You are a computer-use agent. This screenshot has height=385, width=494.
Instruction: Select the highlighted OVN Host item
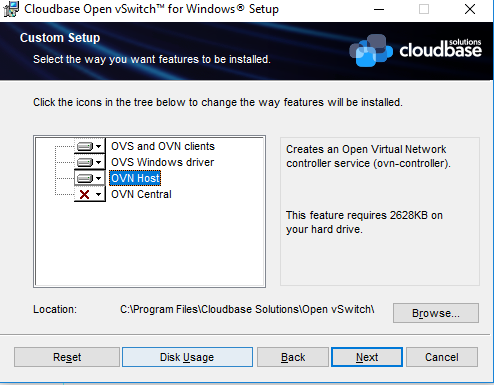coord(135,178)
